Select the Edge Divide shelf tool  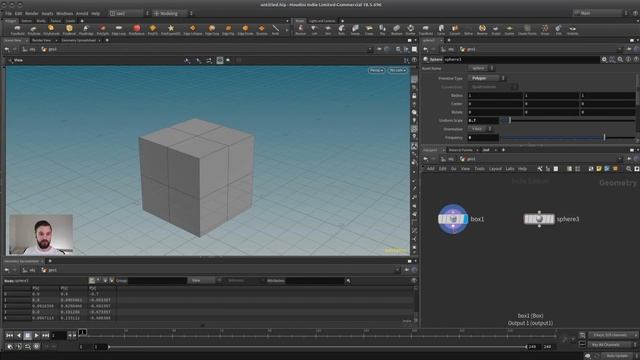pos(245,29)
